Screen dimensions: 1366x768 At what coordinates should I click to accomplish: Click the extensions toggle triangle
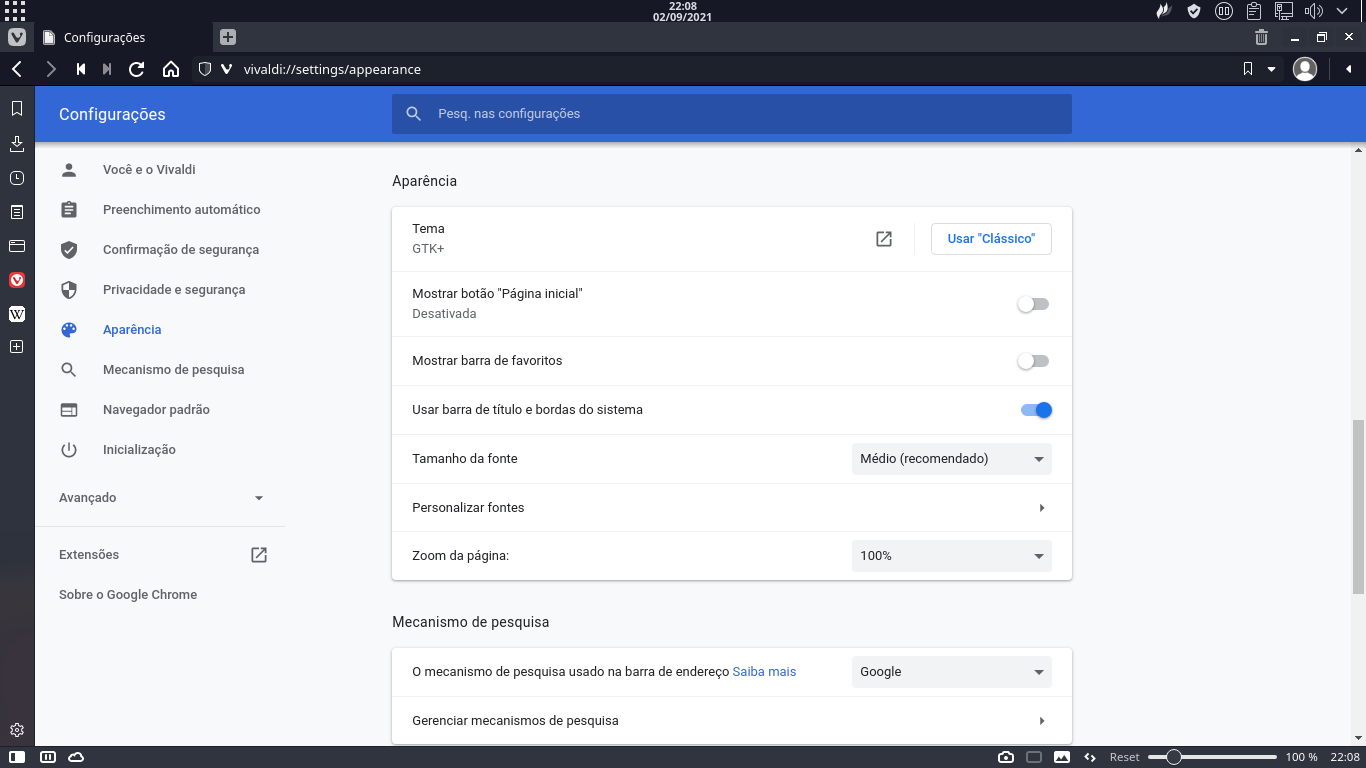1349,69
